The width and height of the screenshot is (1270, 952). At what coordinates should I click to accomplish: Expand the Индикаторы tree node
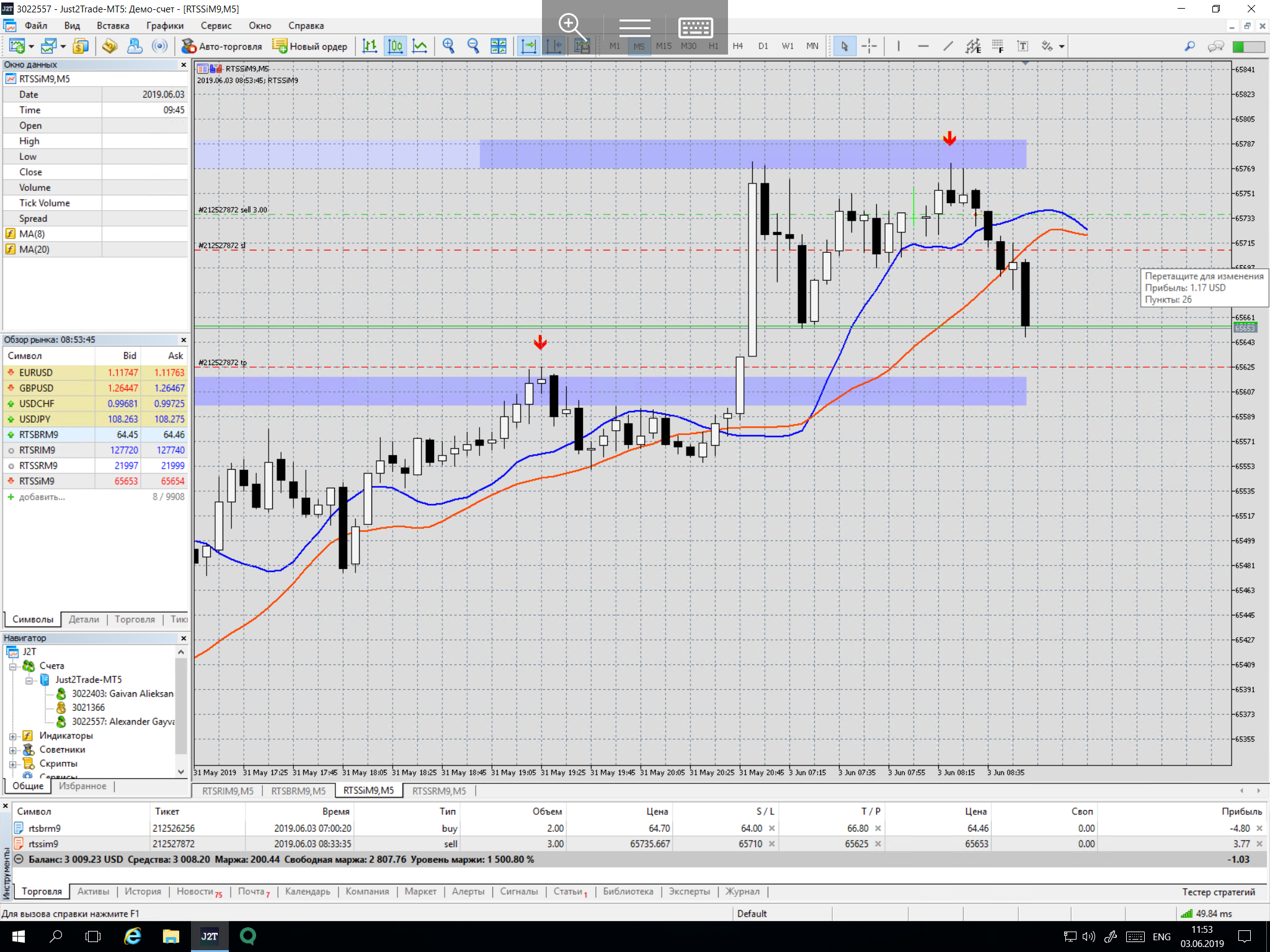pyautogui.click(x=12, y=736)
